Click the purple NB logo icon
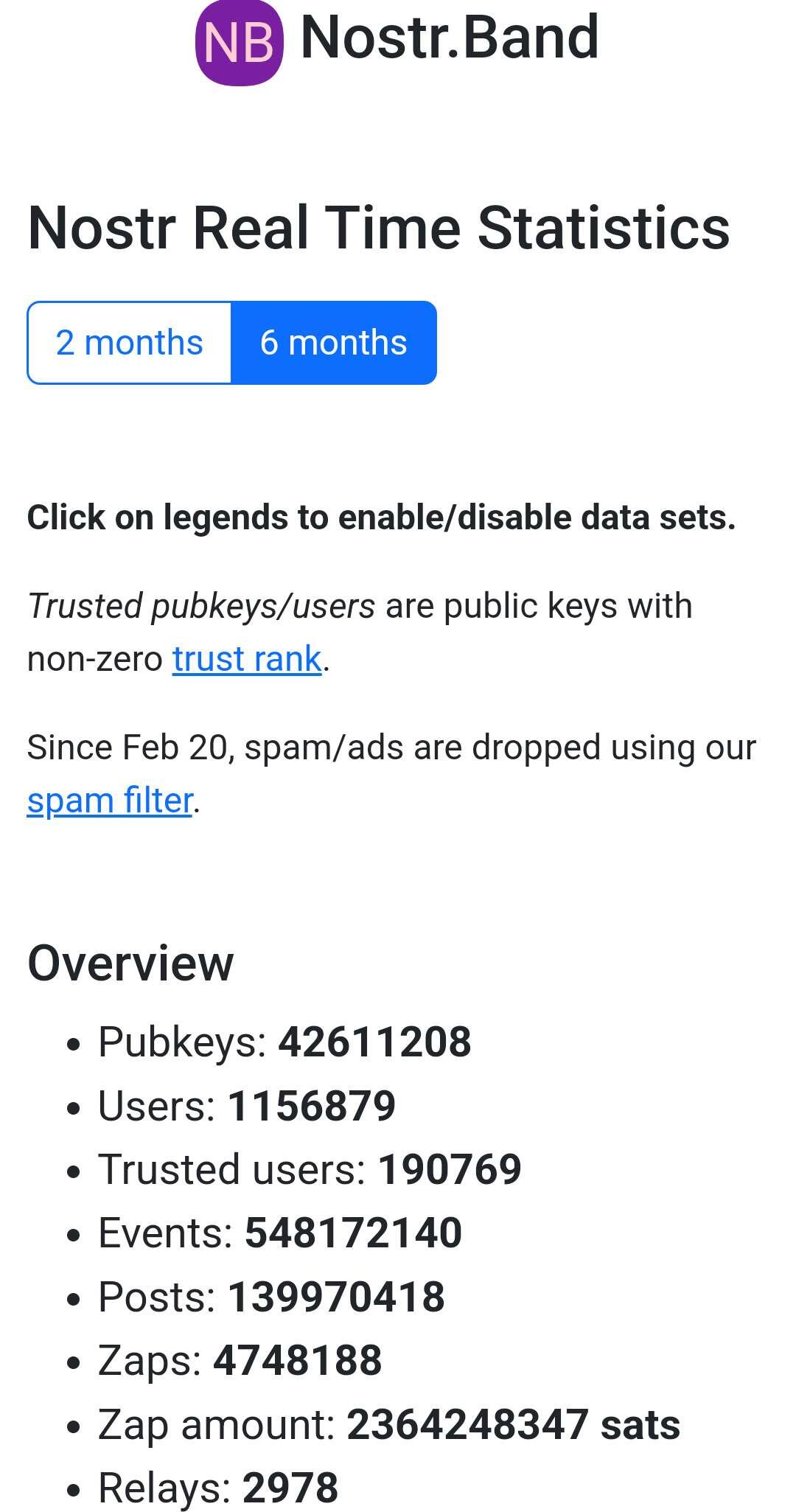This screenshot has width=796, height=1512. (x=239, y=42)
